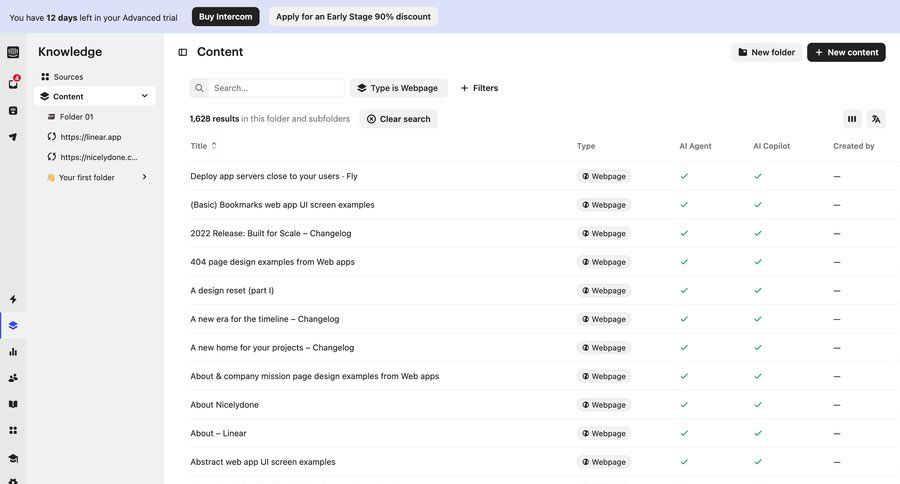Click the Type column header
This screenshot has height=484, width=900.
[x=586, y=146]
